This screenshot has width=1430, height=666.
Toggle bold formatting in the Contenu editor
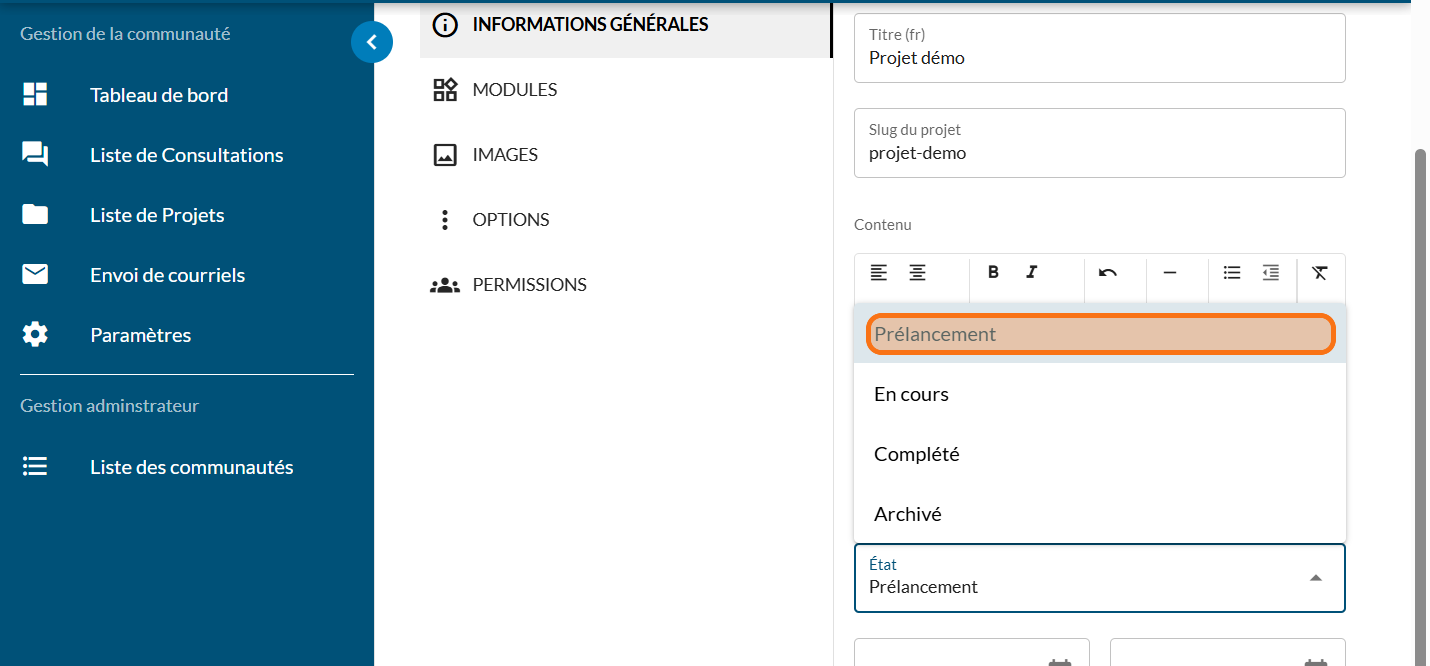pos(993,273)
